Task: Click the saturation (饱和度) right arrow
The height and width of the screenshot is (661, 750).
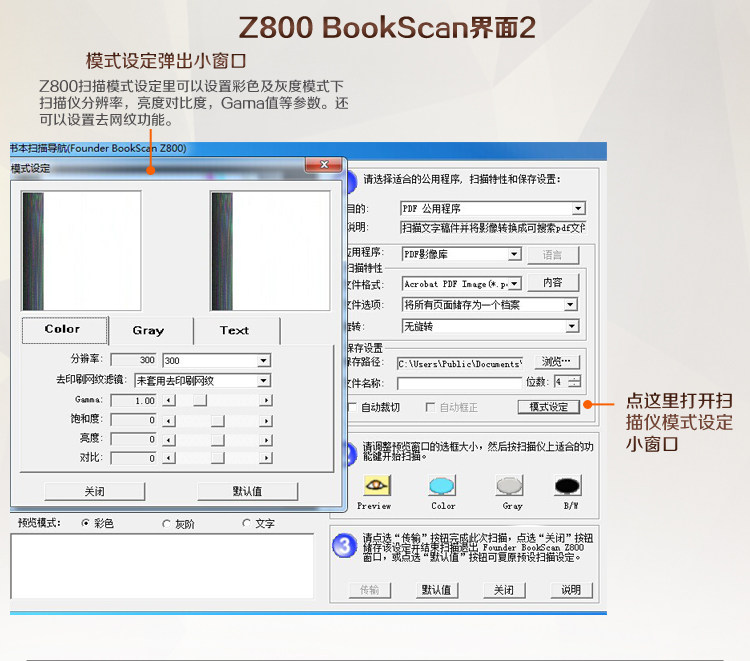Action: [266, 421]
